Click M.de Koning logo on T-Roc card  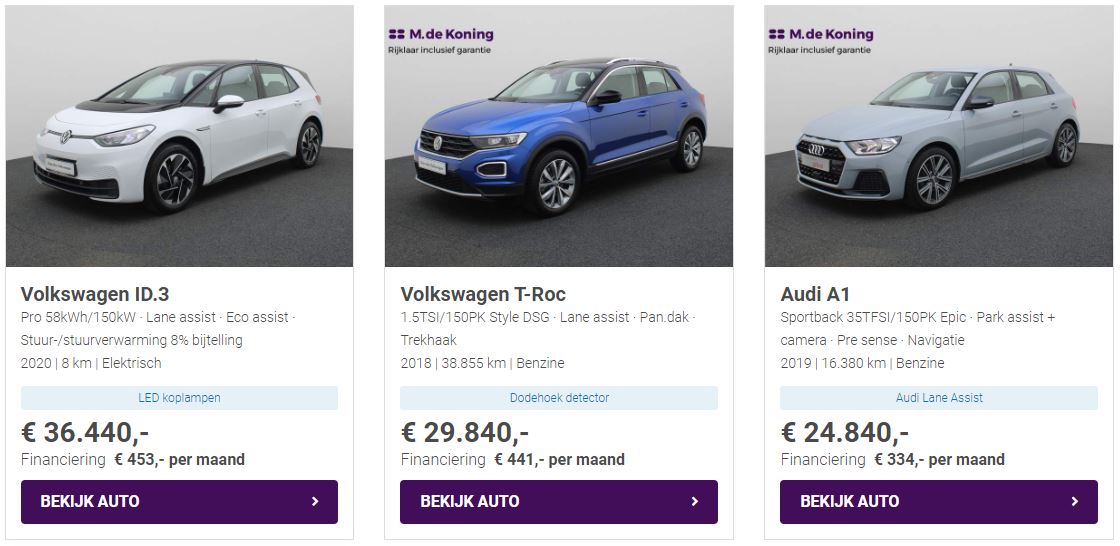441,40
